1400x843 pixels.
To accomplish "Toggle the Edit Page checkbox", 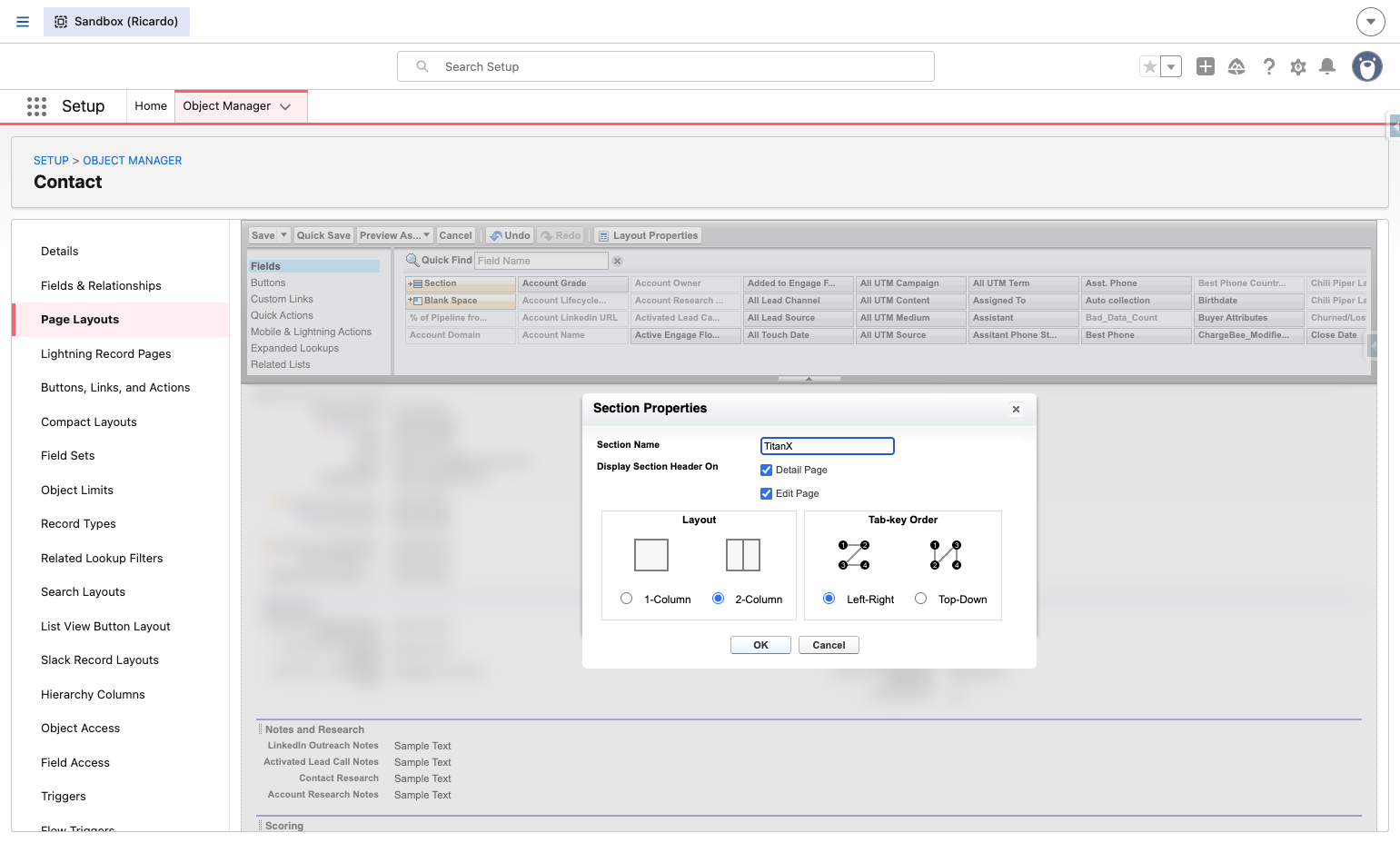I will 766,493.
